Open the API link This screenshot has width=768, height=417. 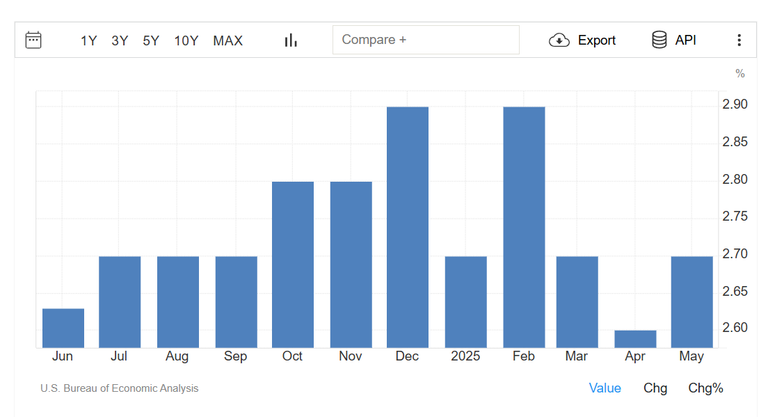click(x=685, y=40)
